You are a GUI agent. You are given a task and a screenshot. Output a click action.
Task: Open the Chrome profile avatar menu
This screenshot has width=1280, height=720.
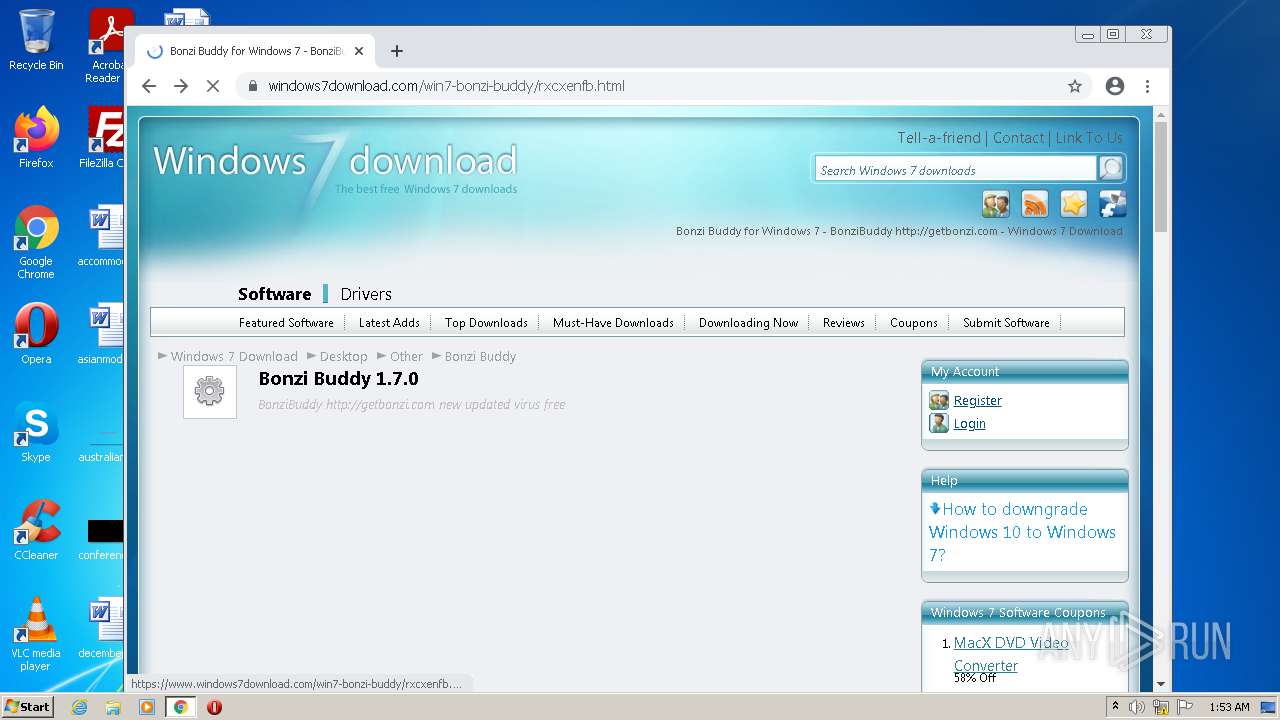pos(1115,86)
